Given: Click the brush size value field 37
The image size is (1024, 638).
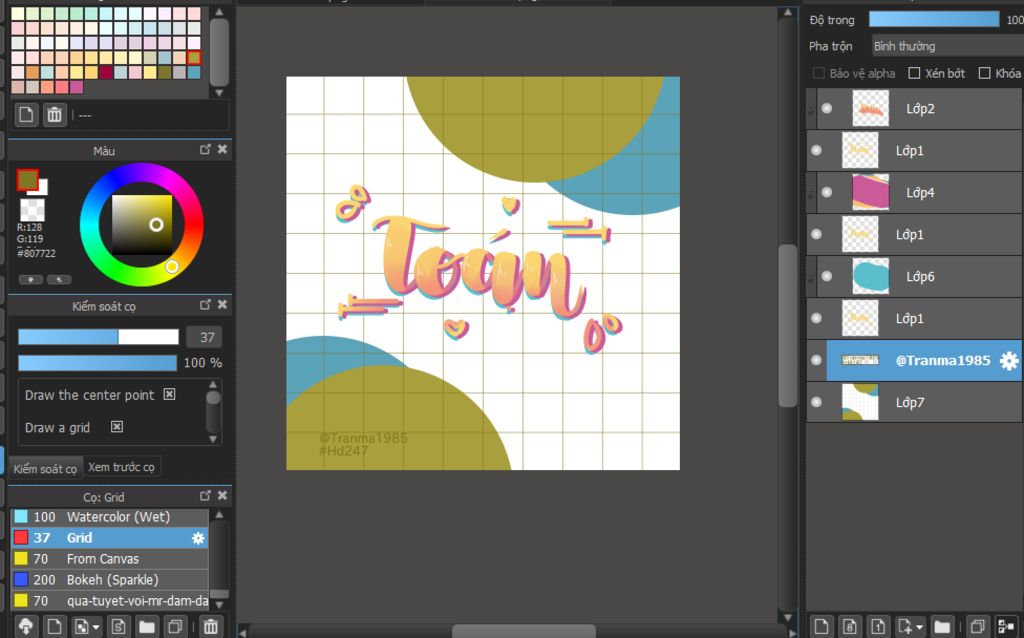Looking at the screenshot, I should pos(204,338).
